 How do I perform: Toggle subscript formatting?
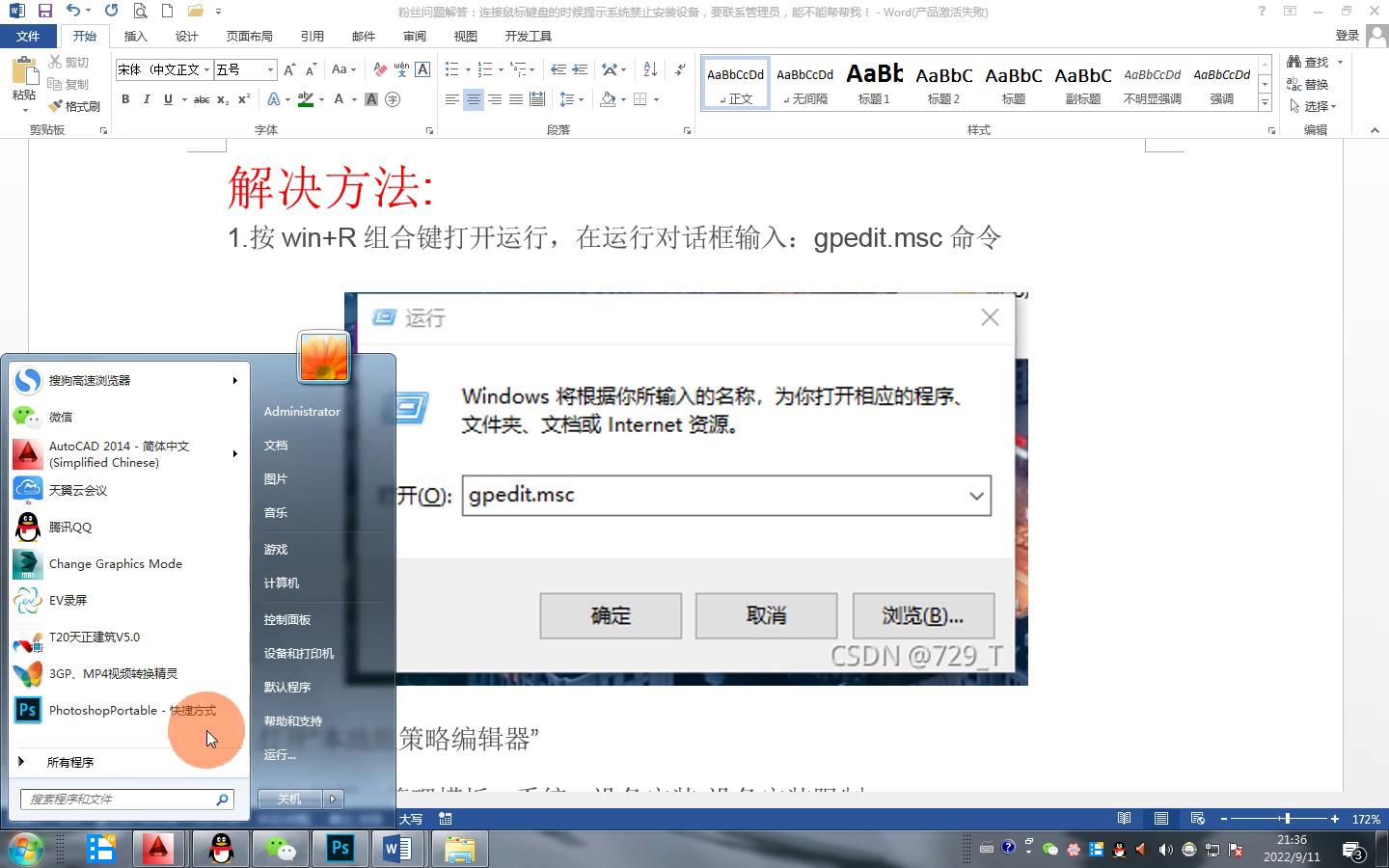point(223,99)
